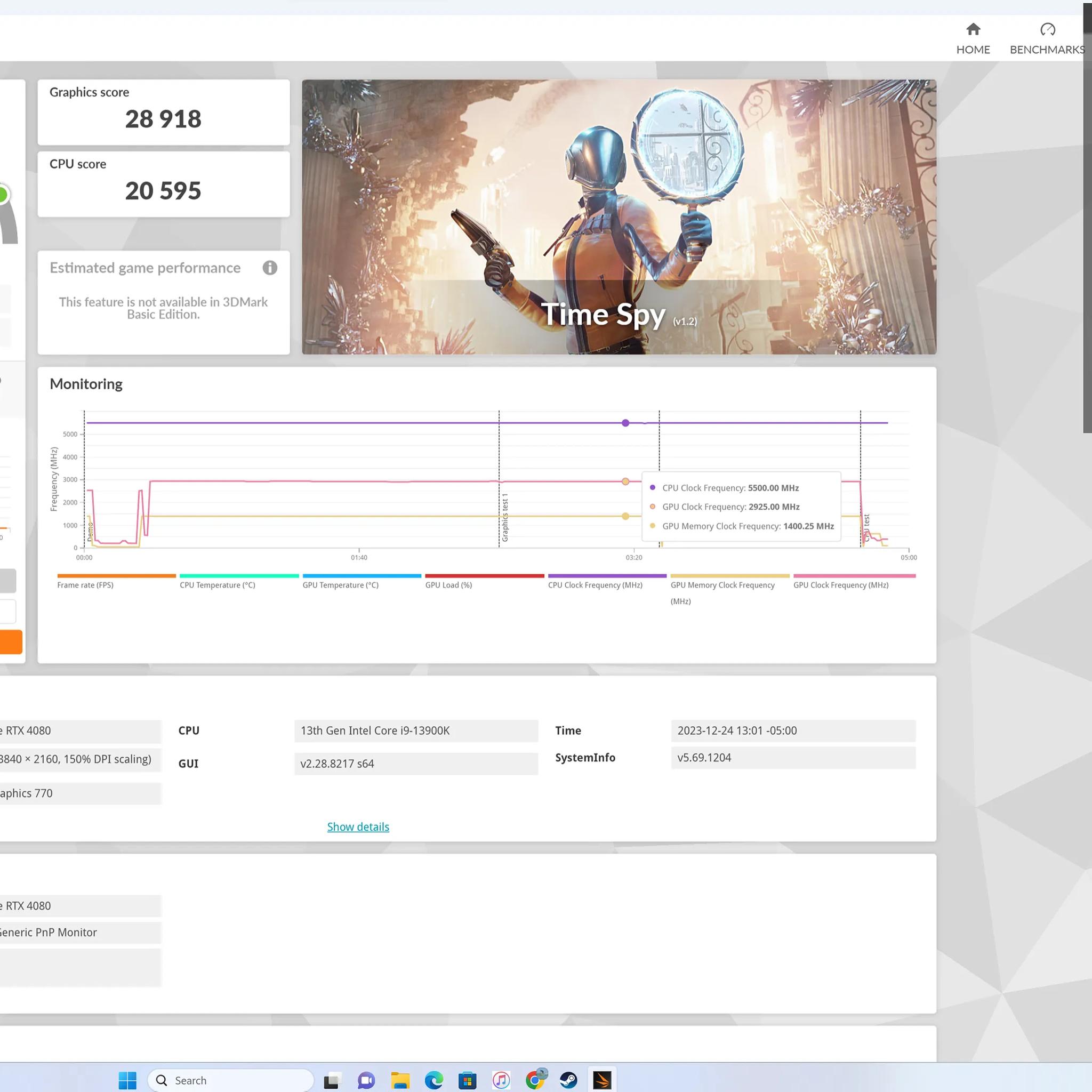Click the magnifier icon in taskbar Search
Viewport: 1092px width, 1092px height.
pos(161,1080)
